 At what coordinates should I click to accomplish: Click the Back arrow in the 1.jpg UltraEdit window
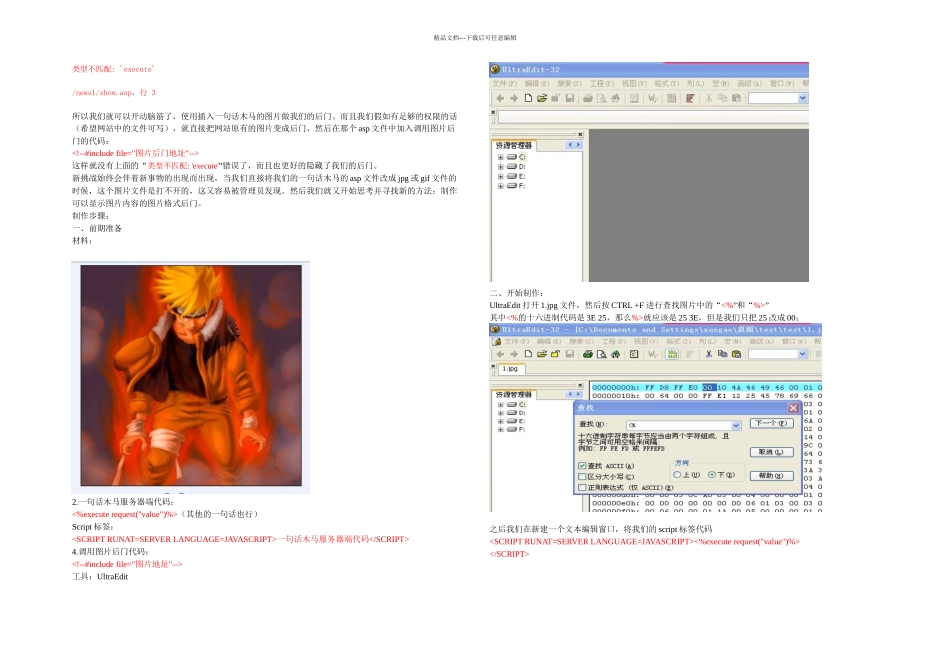[500, 354]
